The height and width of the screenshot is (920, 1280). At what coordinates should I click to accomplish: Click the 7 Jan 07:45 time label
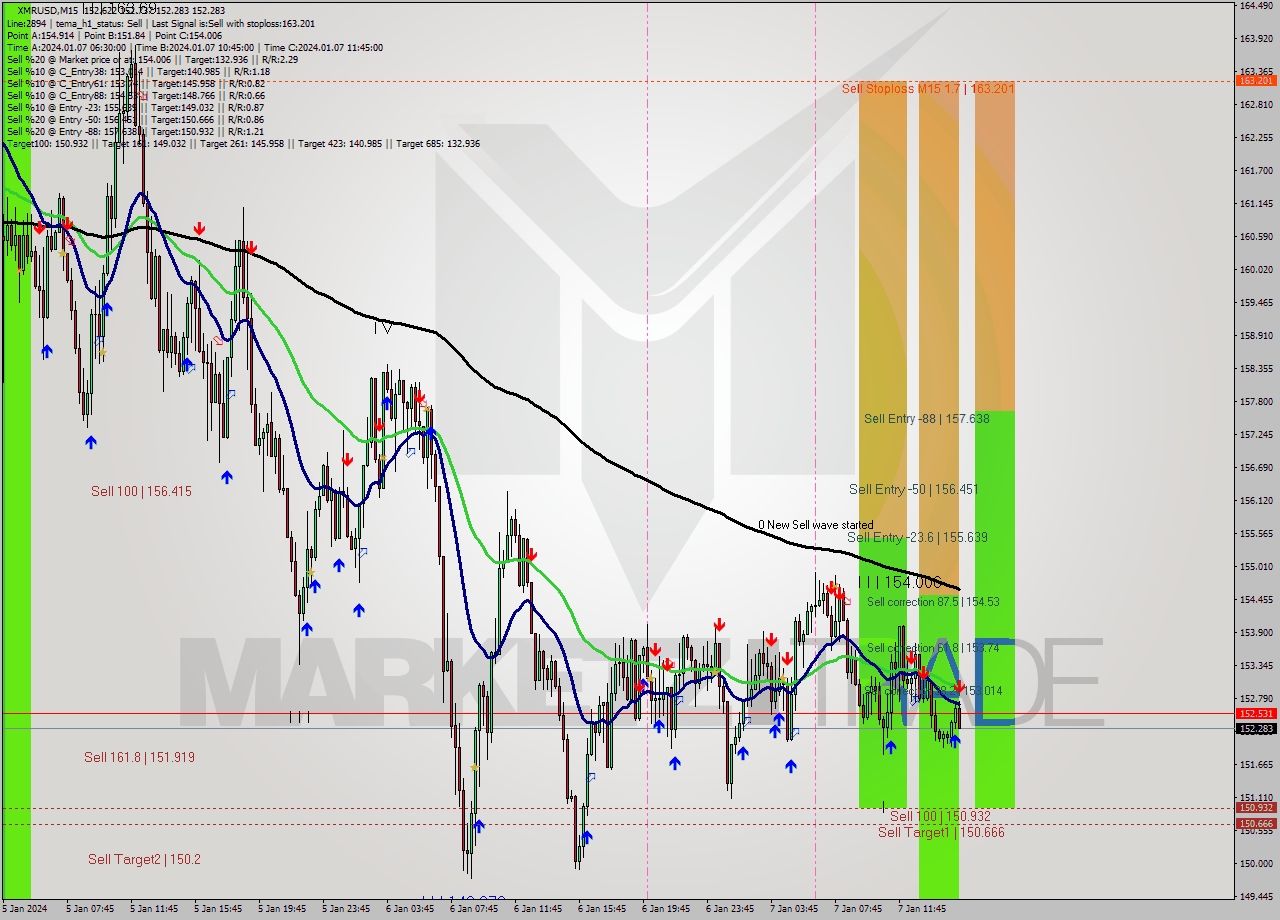[x=858, y=909]
